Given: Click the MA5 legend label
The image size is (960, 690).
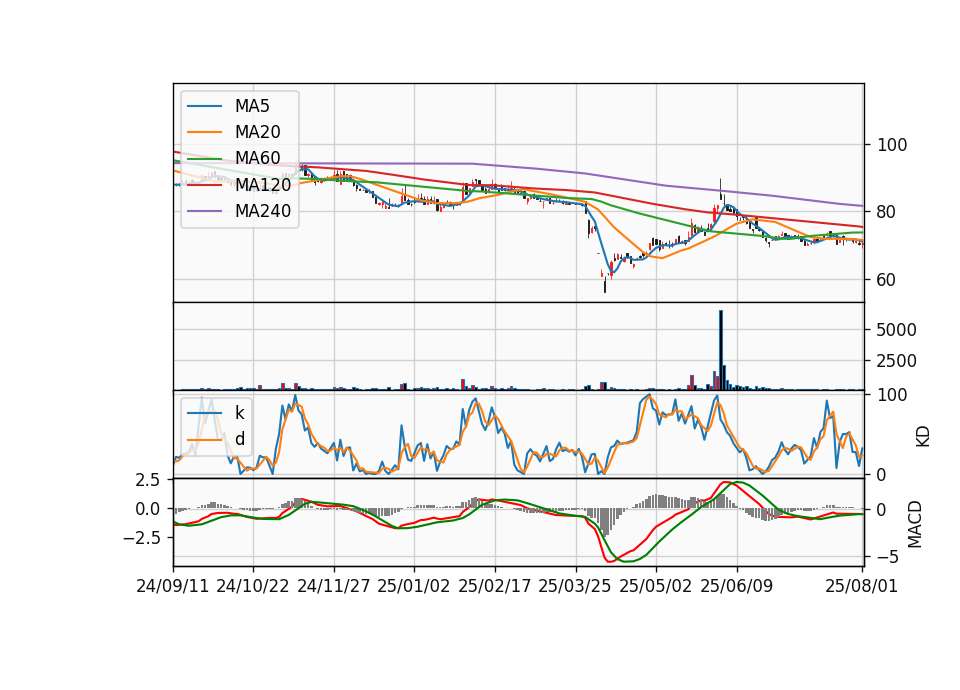Looking at the screenshot, I should click(252, 106).
